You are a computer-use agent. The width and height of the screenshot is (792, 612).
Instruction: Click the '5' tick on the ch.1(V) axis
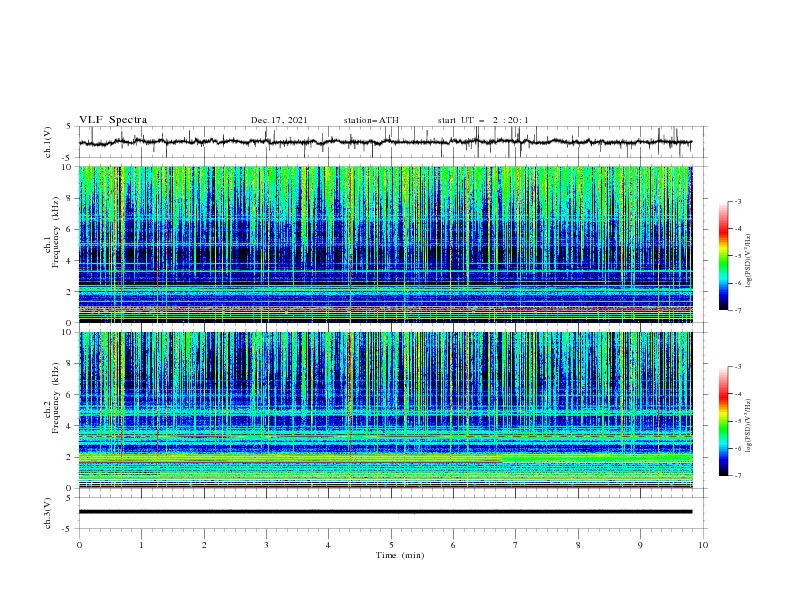70,126
